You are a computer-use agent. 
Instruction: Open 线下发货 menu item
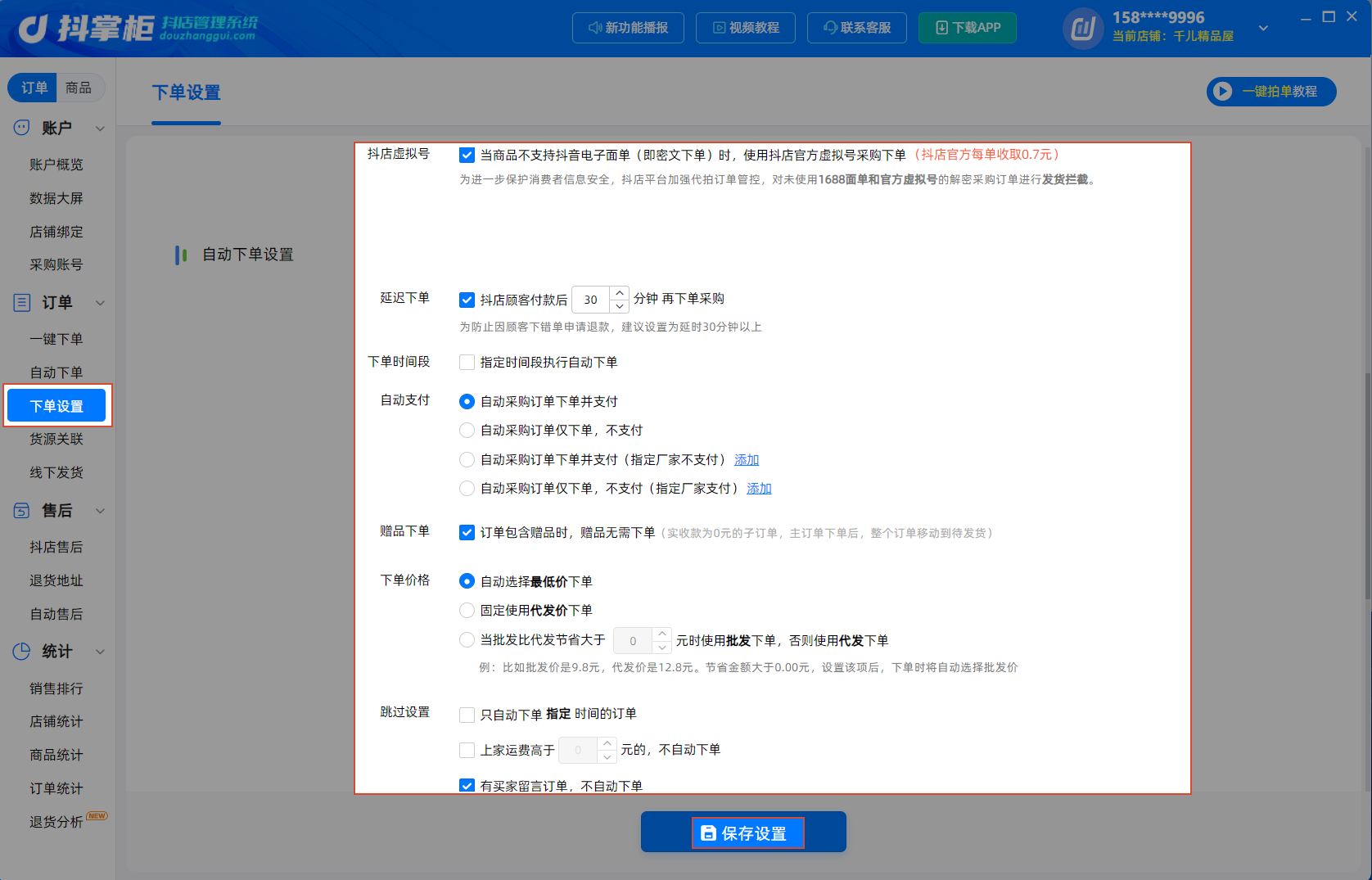(56, 472)
